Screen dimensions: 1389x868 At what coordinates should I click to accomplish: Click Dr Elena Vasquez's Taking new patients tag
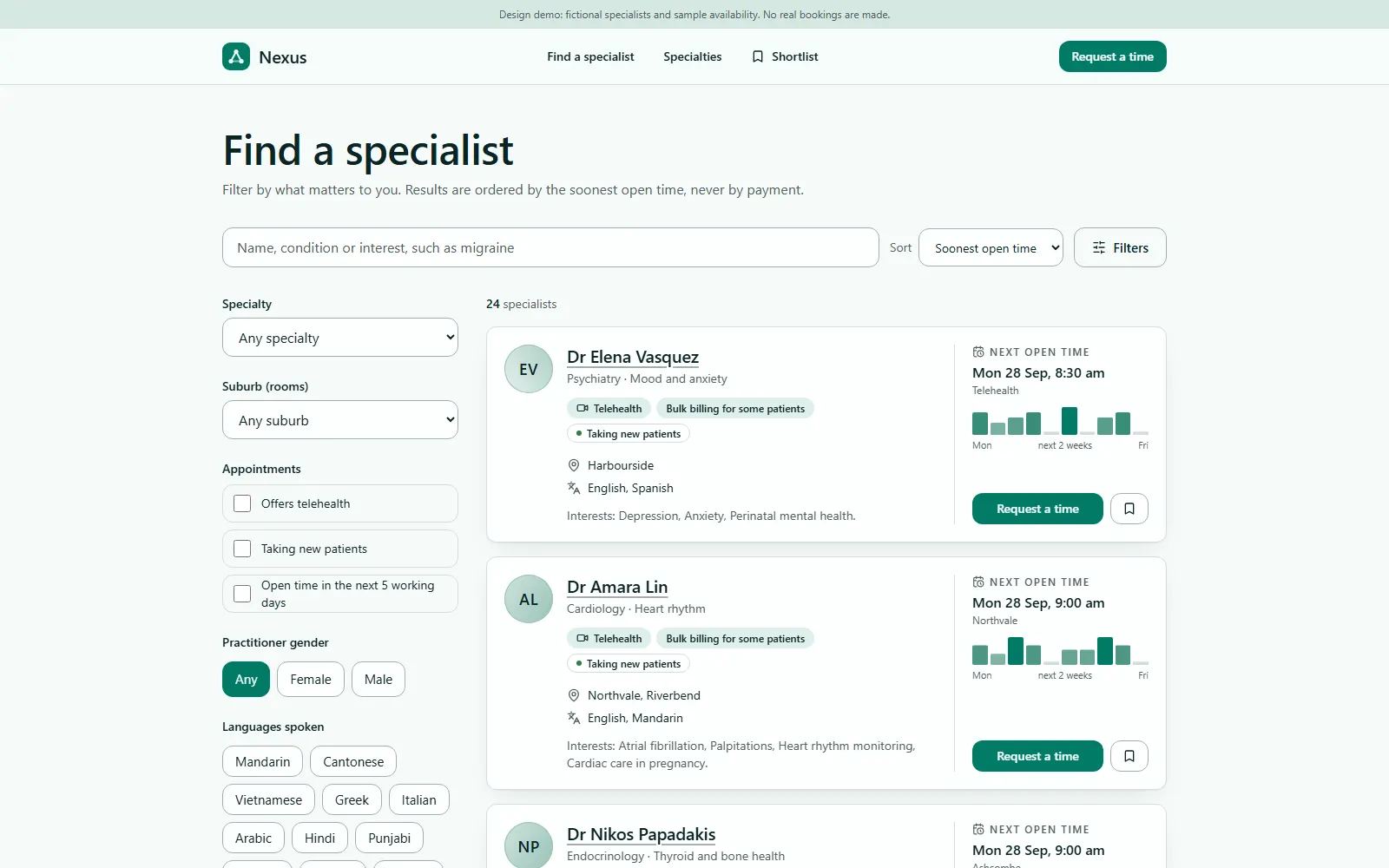629,433
